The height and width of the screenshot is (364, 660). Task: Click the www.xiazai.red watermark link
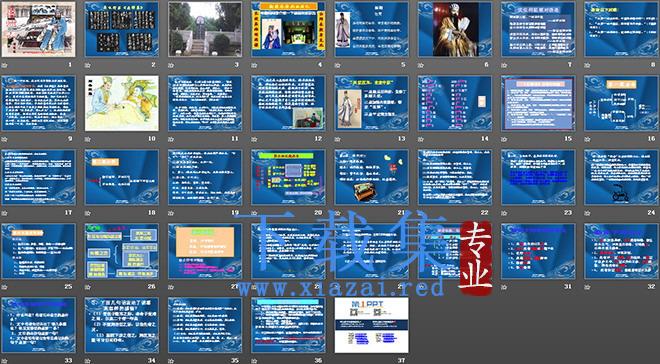pyautogui.click(x=341, y=288)
